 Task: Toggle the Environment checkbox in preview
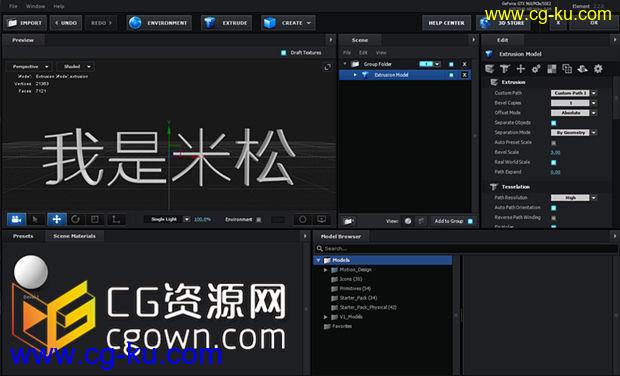pos(259,219)
